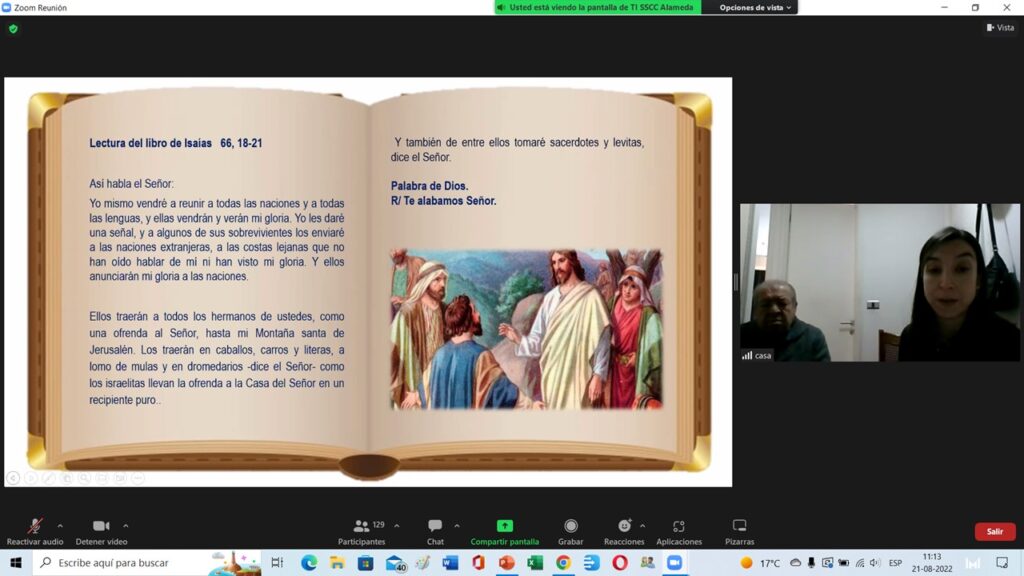This screenshot has width=1024, height=576.
Task: Open Task View on taskbar
Action: [277, 562]
